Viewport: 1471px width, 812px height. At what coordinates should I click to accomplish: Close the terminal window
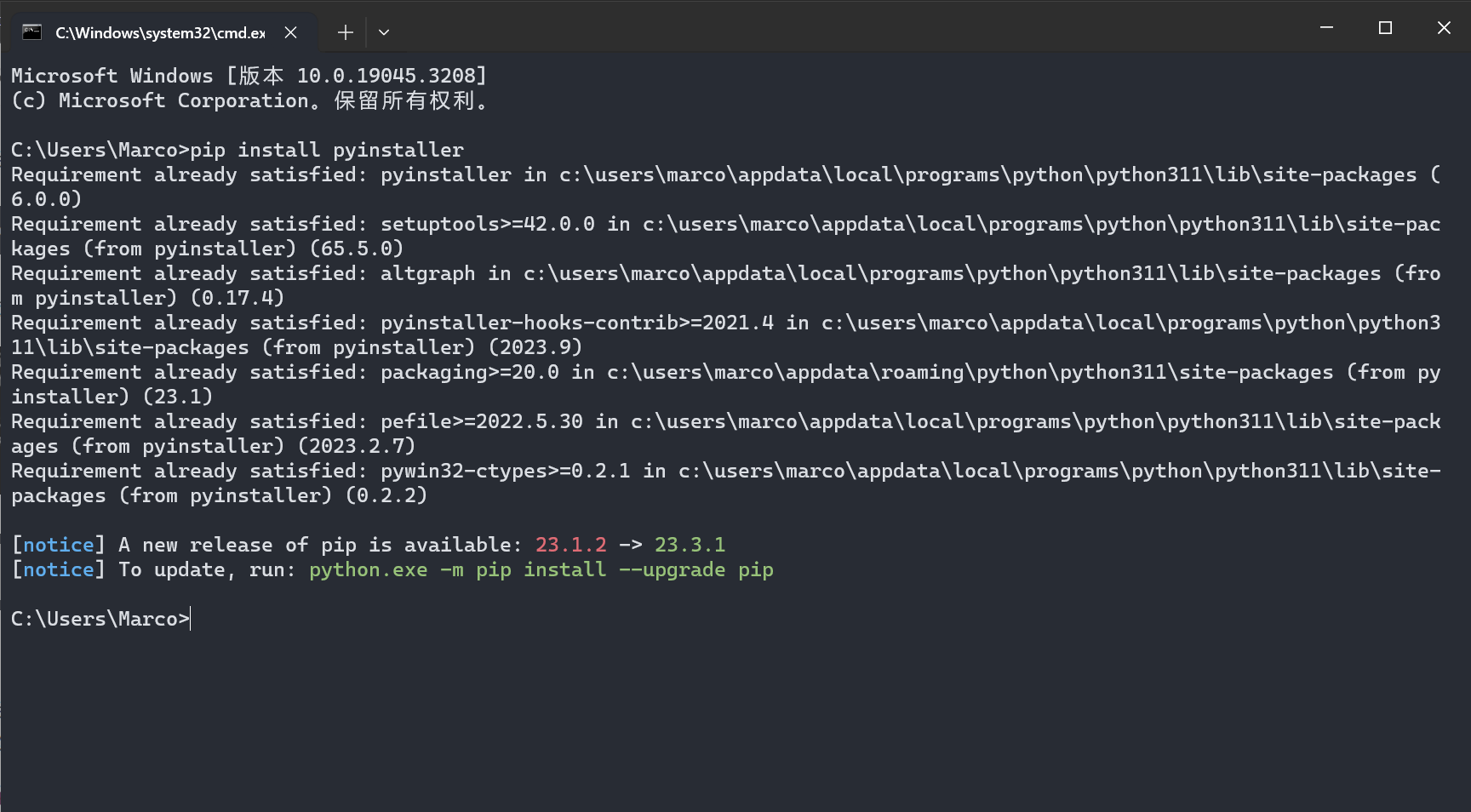(1444, 28)
